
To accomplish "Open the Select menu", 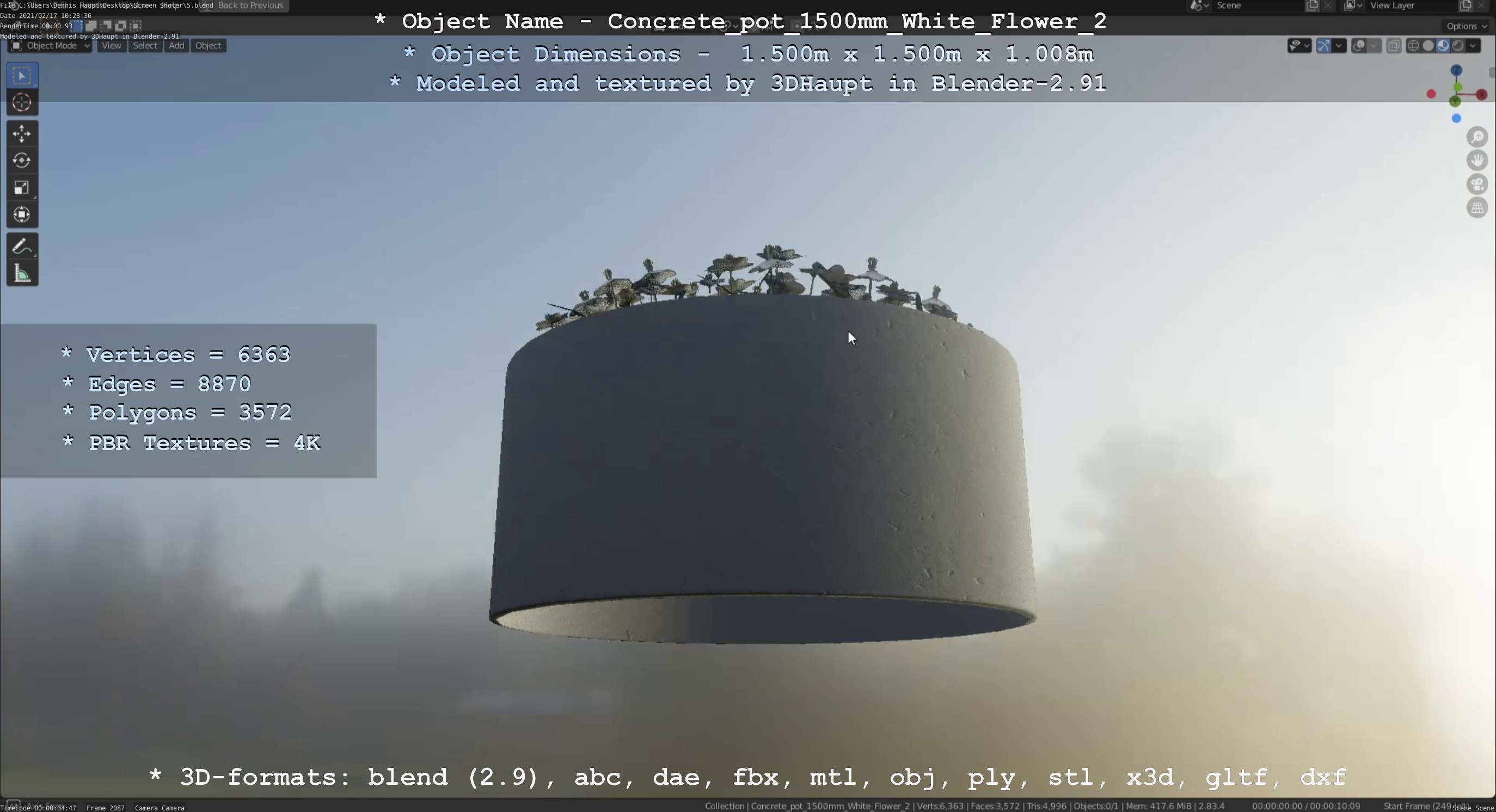I will [x=145, y=46].
